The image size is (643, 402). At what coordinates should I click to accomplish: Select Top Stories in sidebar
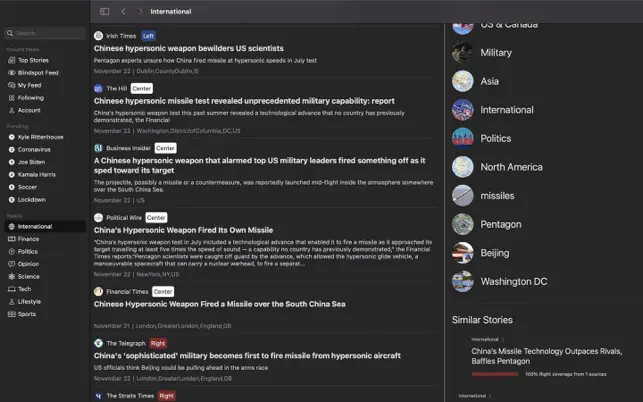(x=28, y=60)
